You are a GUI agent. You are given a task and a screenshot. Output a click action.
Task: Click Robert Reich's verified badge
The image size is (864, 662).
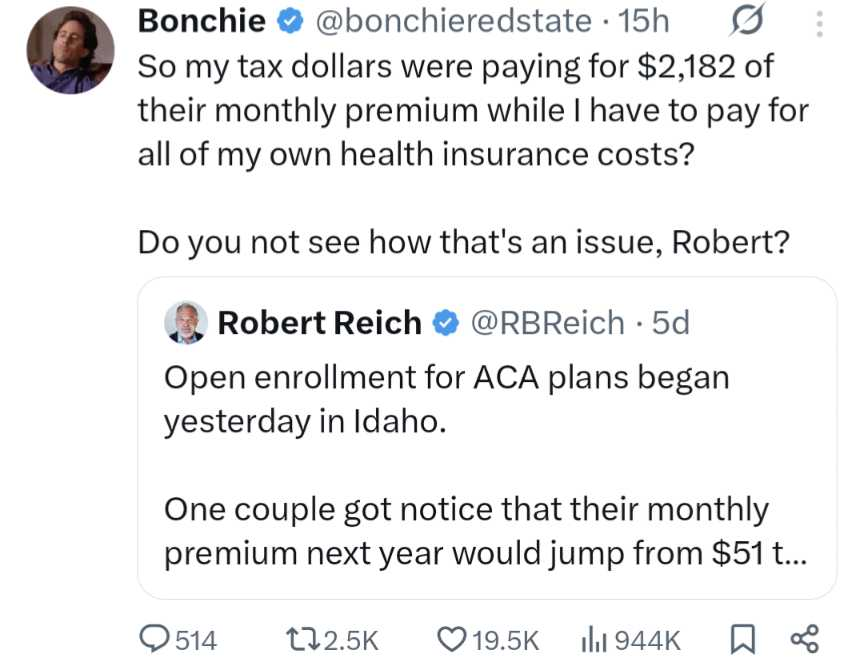pyautogui.click(x=446, y=323)
